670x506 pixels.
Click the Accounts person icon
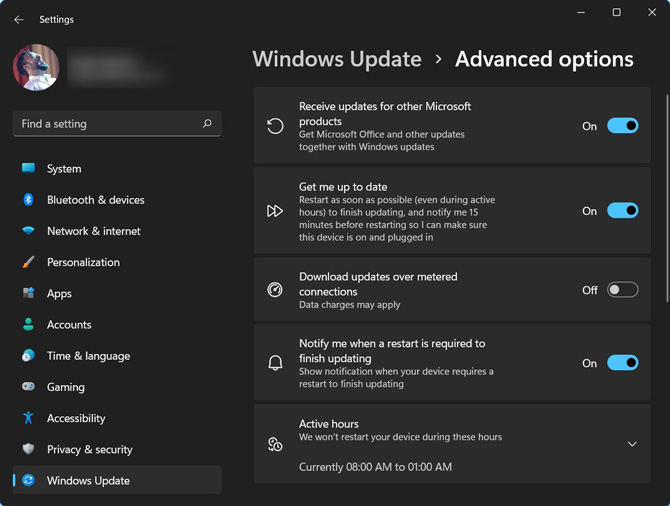(28, 324)
